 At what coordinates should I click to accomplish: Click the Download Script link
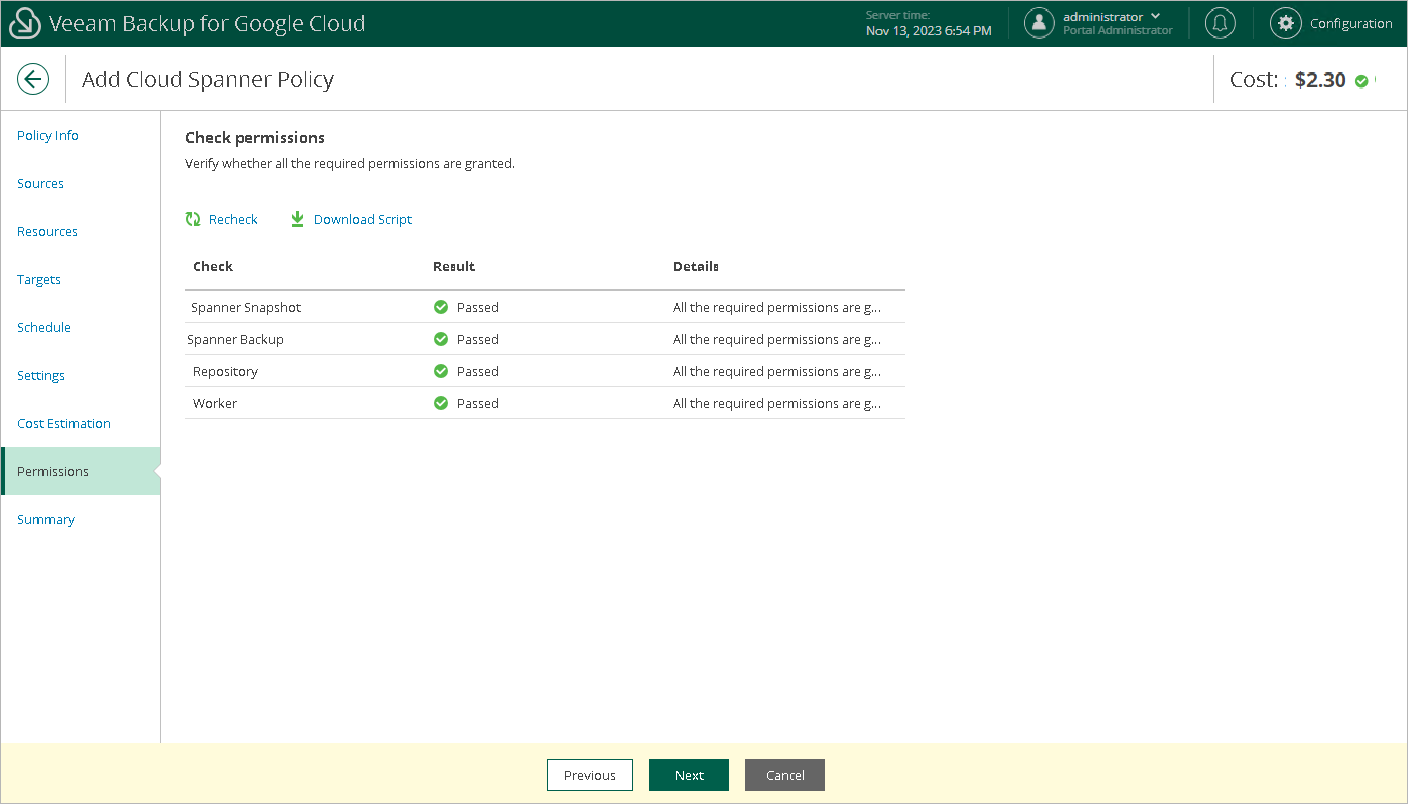(363, 219)
